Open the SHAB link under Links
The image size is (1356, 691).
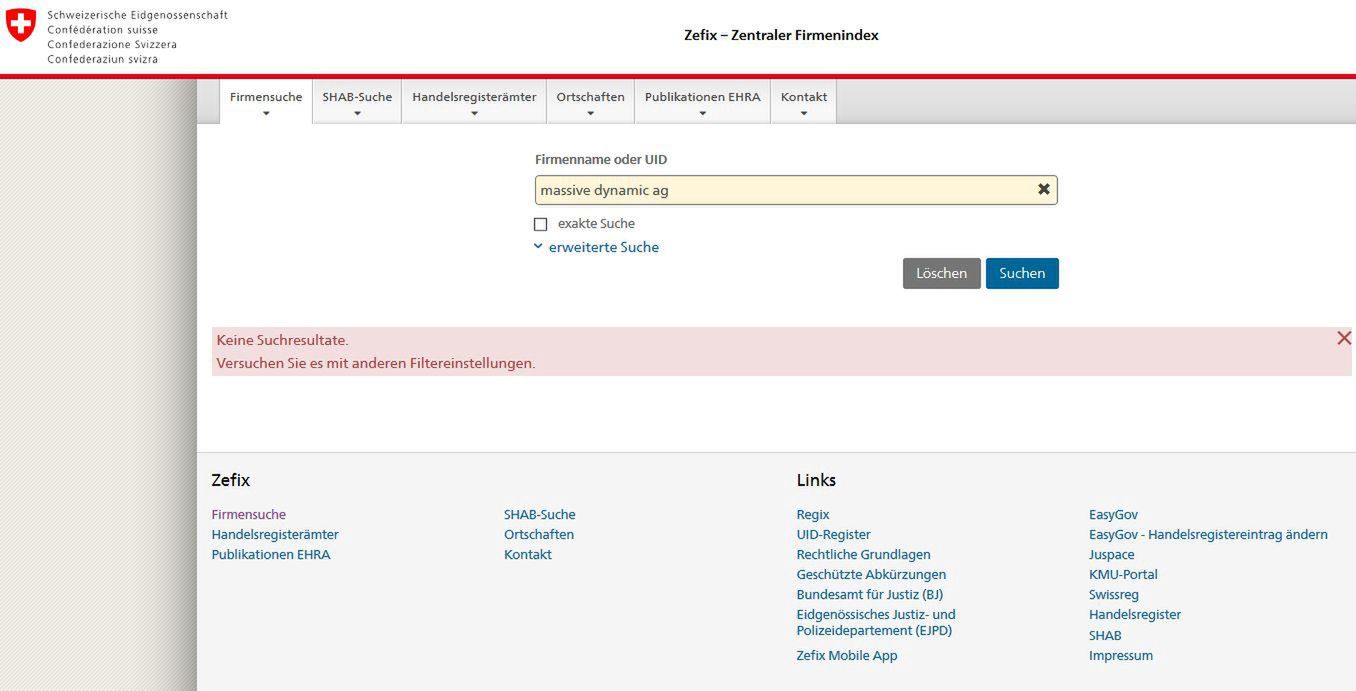click(1105, 636)
